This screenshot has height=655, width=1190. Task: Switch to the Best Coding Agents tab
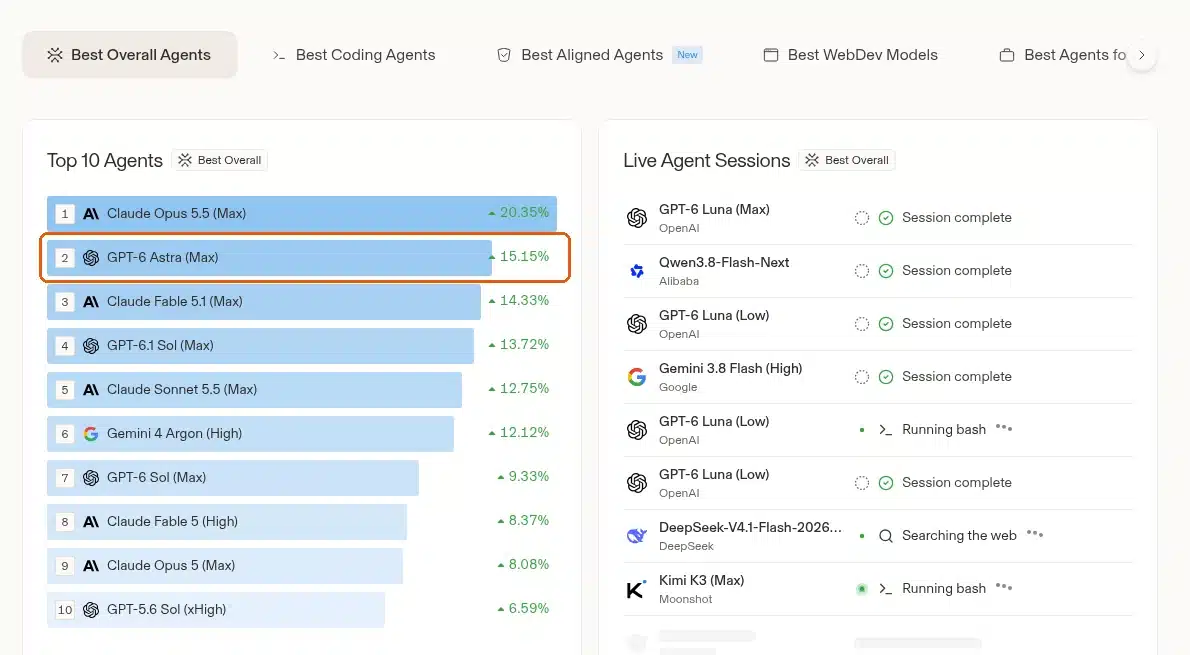coord(354,55)
